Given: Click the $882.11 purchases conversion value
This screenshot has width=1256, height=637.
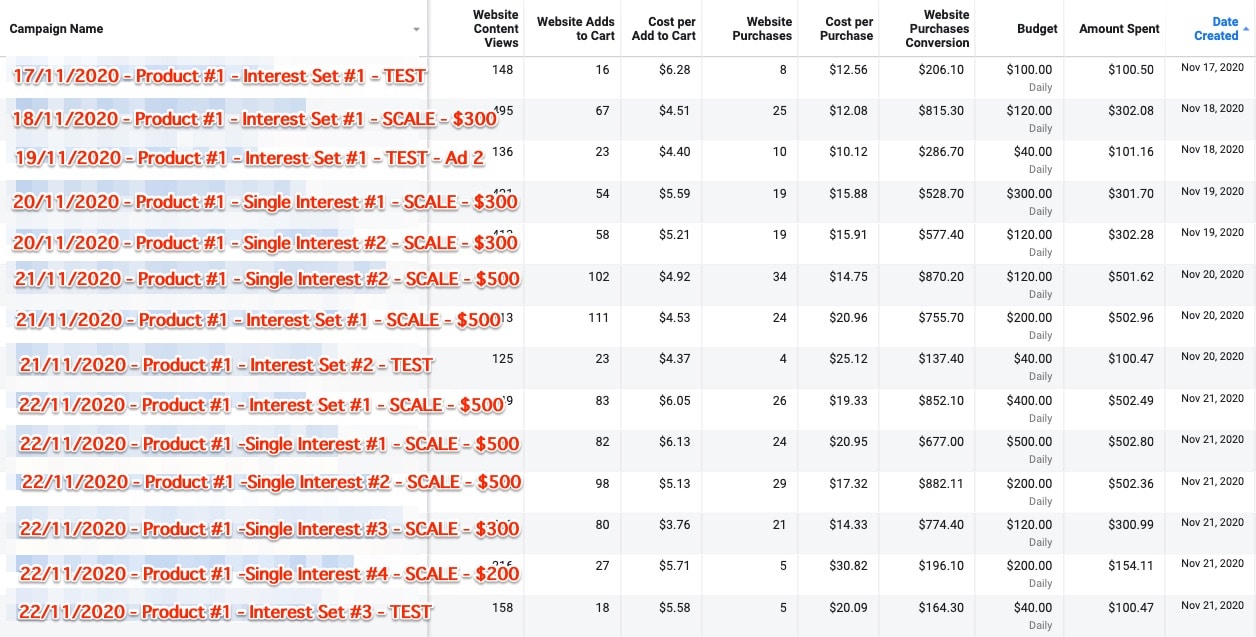Looking at the screenshot, I should [x=941, y=482].
